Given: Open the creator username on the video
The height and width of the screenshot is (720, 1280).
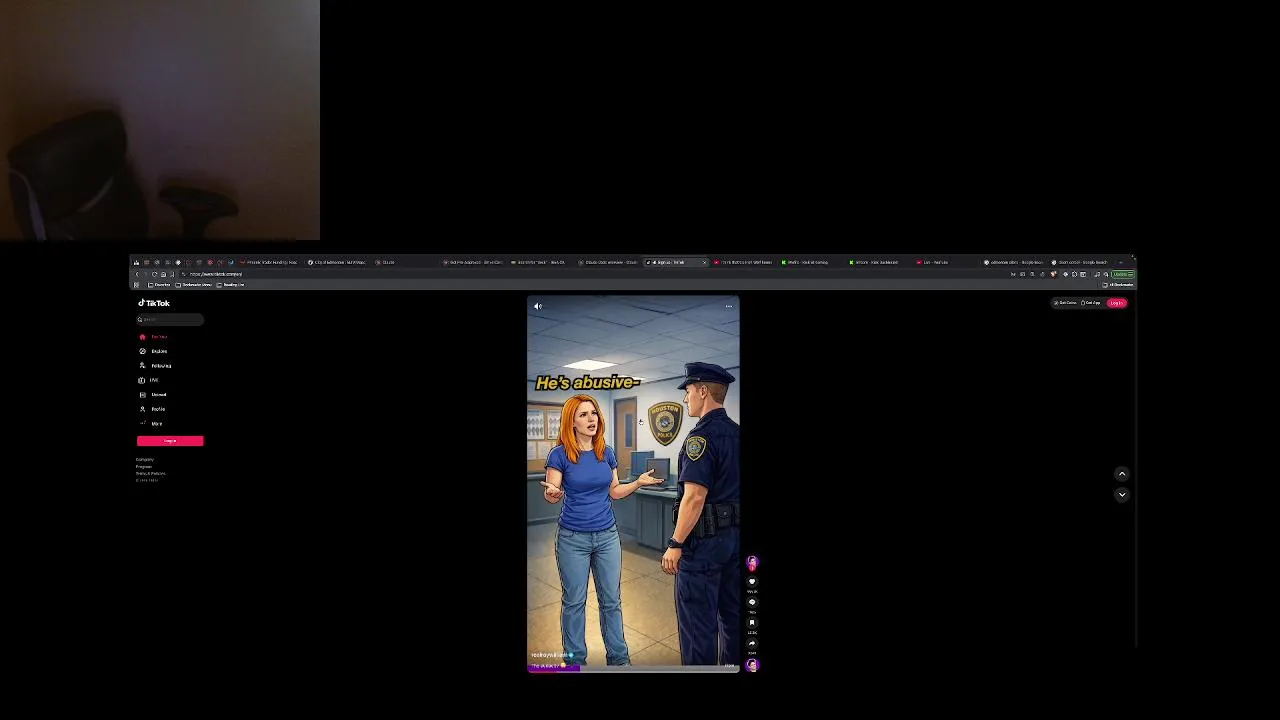Looking at the screenshot, I should [x=549, y=655].
